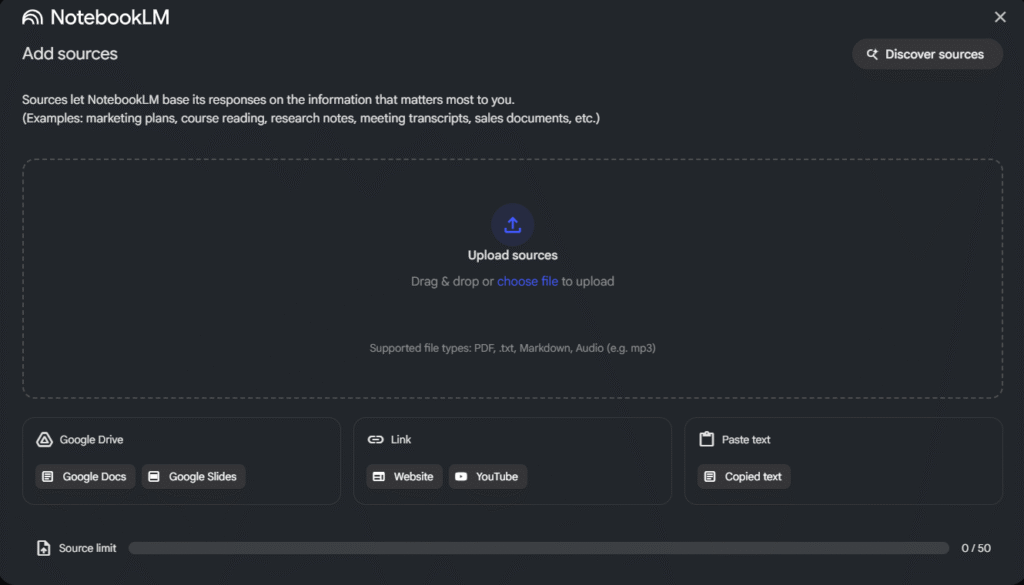Click the blue upload arrow icon
The width and height of the screenshot is (1024, 585).
click(x=512, y=225)
